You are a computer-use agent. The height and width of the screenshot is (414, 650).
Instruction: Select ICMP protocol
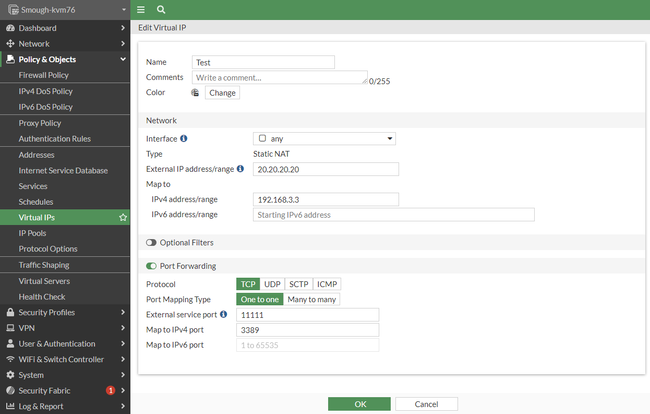tap(327, 284)
